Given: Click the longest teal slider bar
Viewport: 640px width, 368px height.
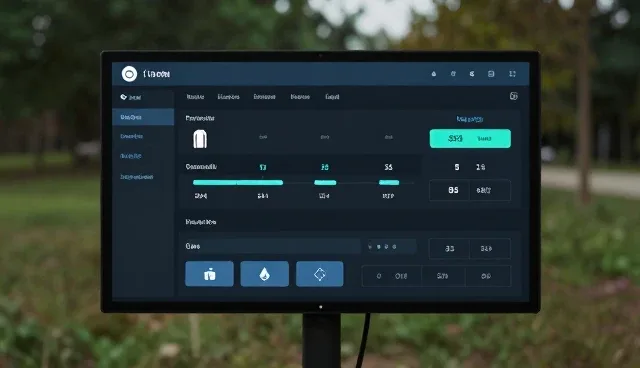Looking at the screenshot, I should tap(238, 182).
